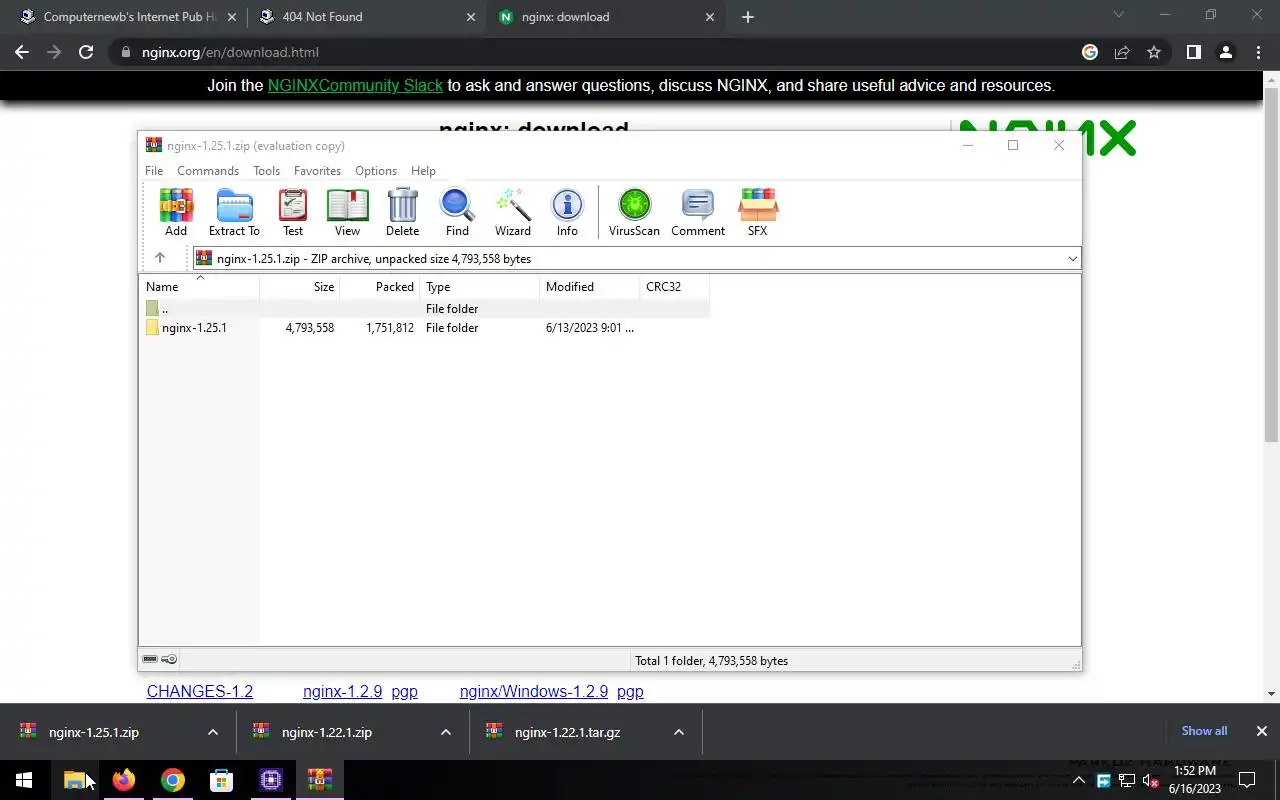Click Chrome icon in taskbar
1280x800 pixels.
click(173, 780)
